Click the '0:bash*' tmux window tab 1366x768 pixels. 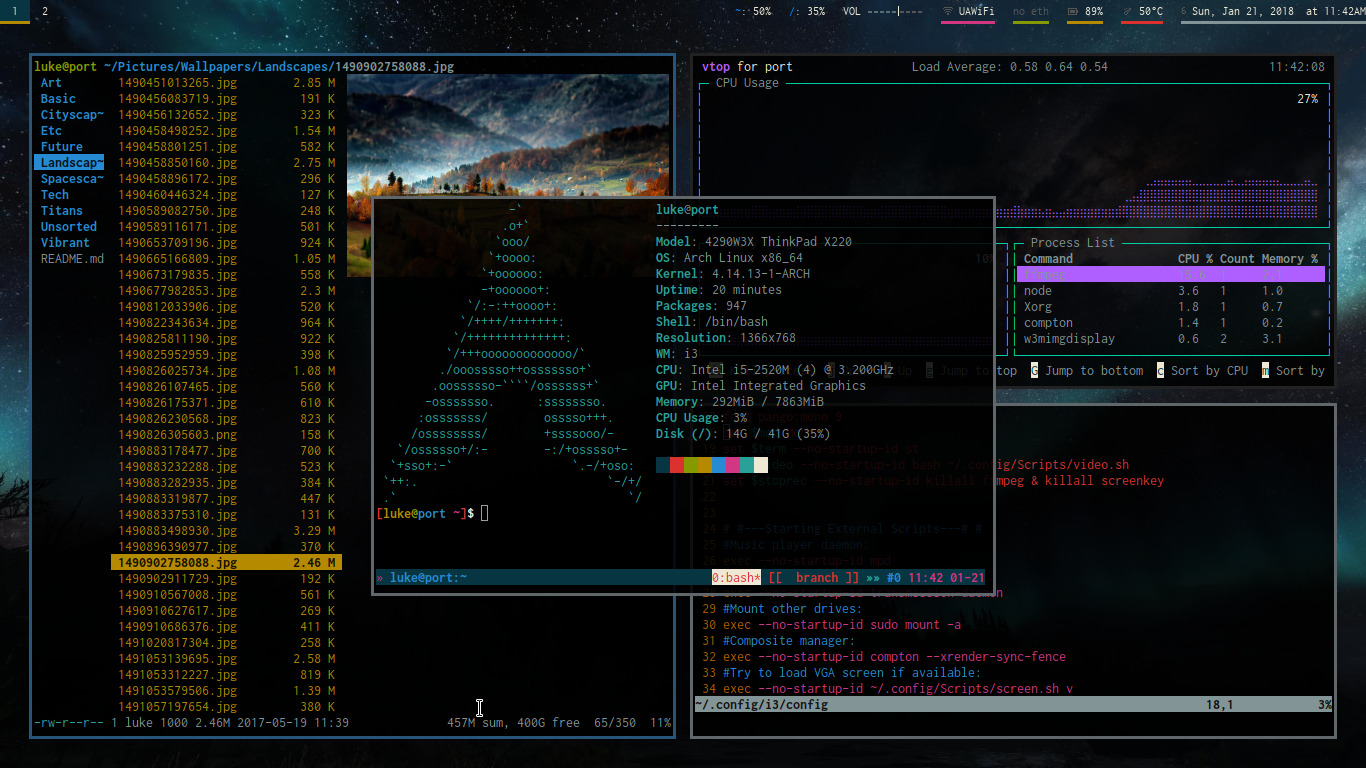click(736, 578)
